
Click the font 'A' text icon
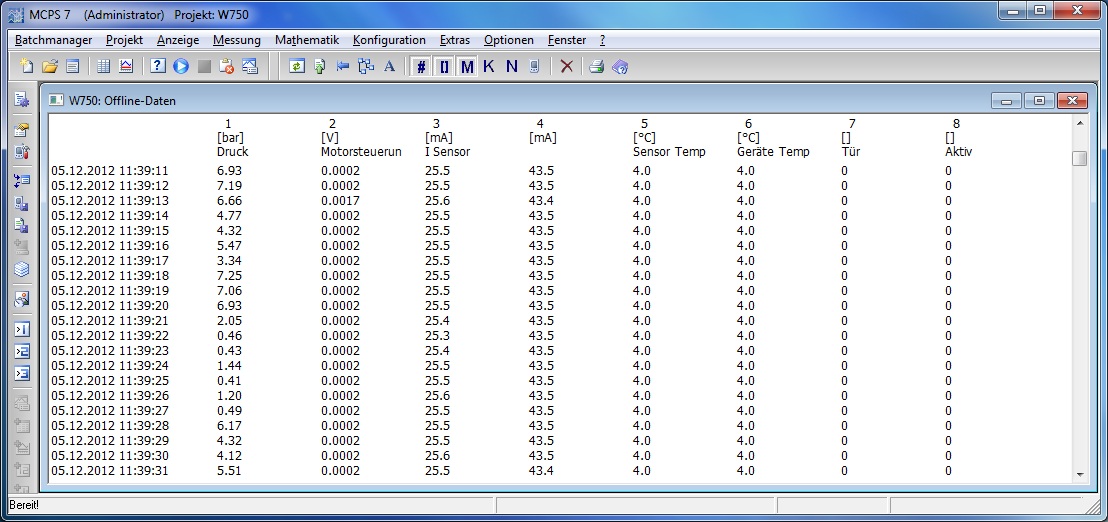click(389, 67)
